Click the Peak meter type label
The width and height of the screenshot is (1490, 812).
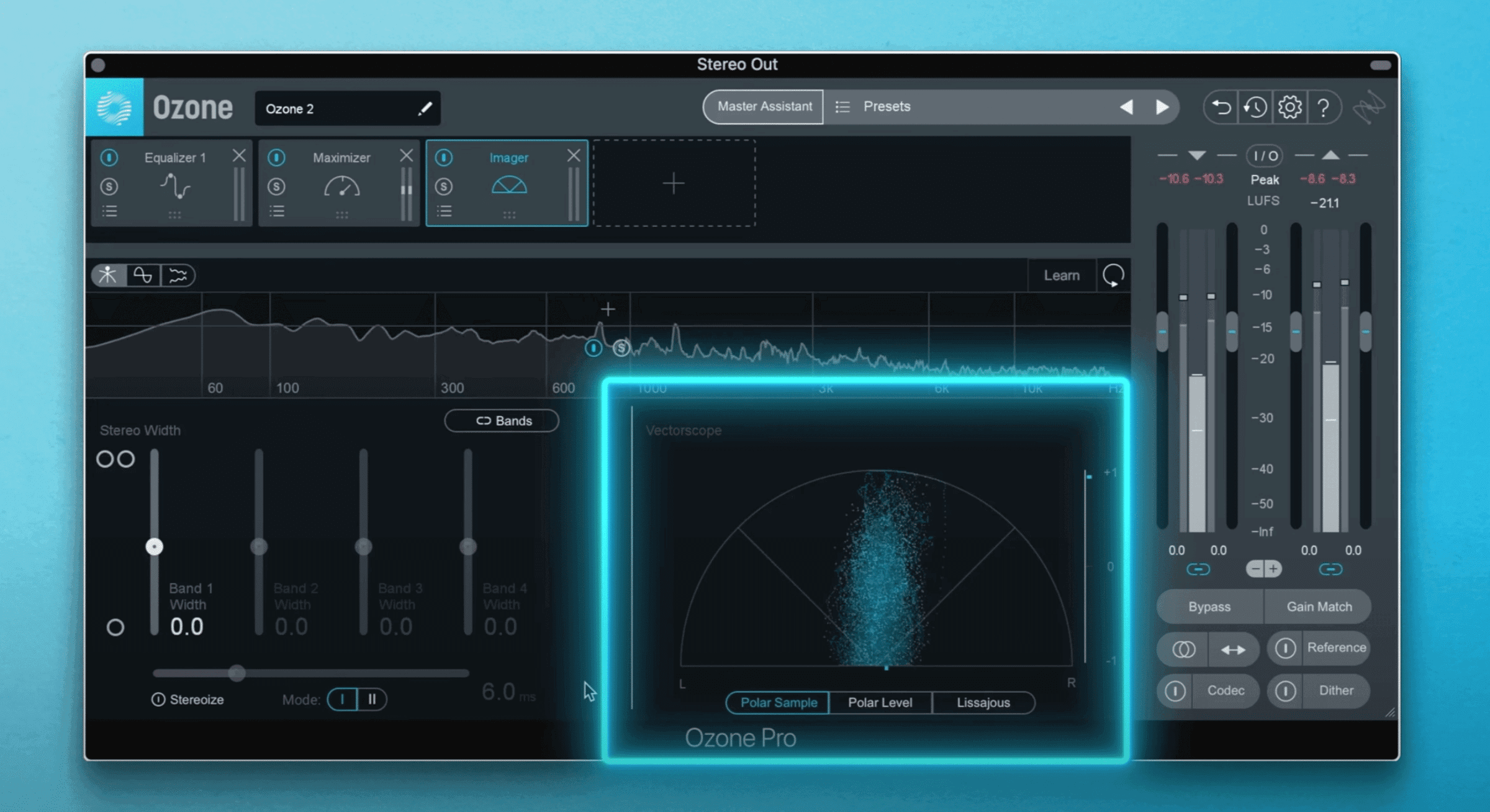coord(1265,180)
